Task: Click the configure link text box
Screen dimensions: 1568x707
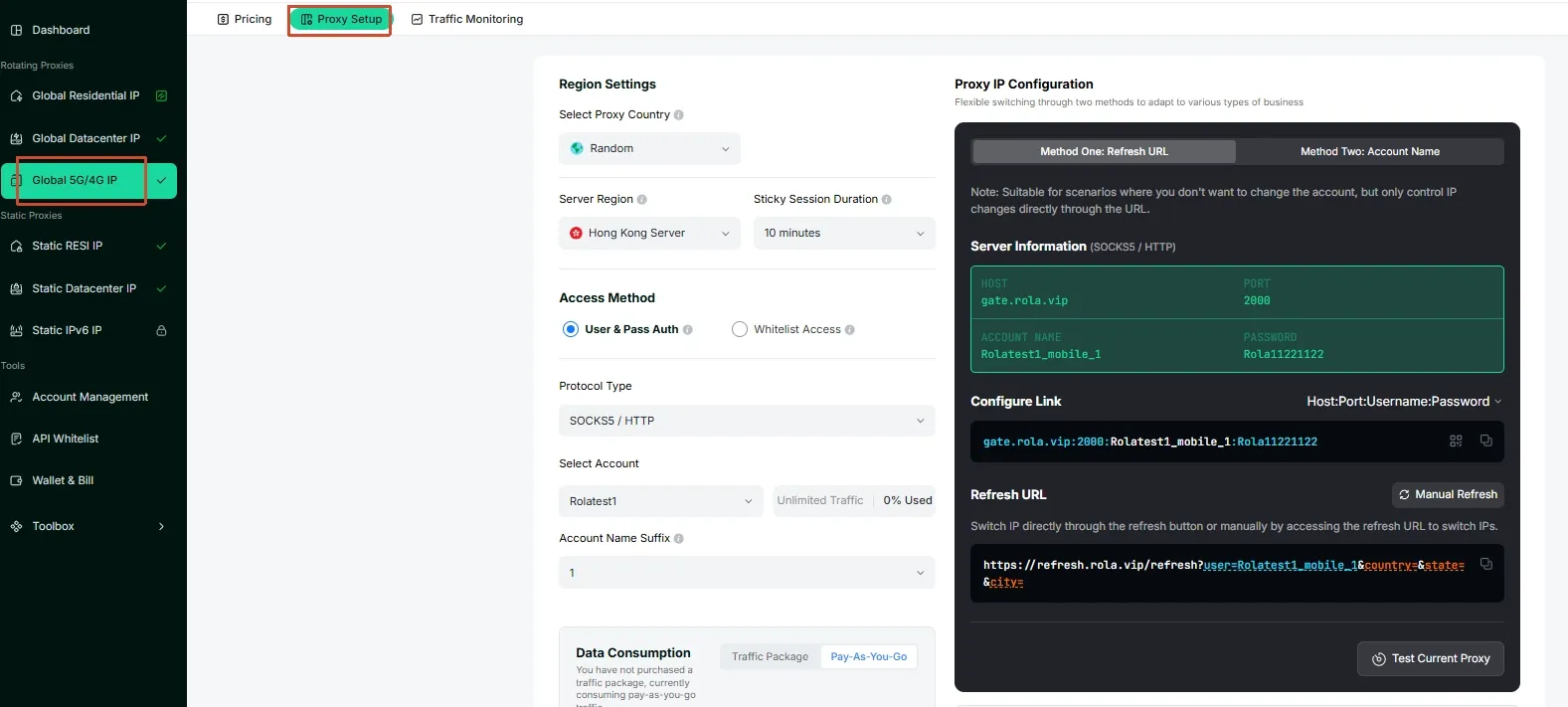Action: (x=1237, y=442)
